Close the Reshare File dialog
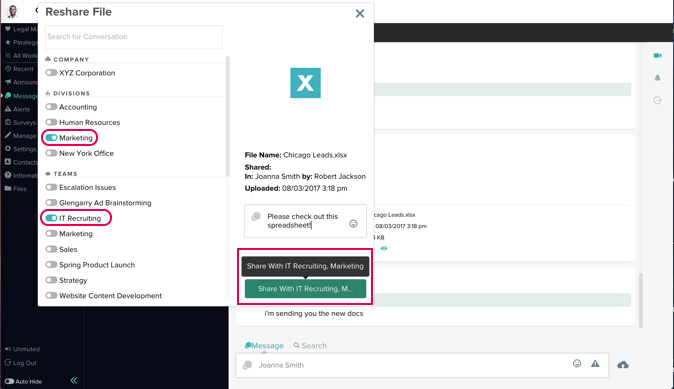 pyautogui.click(x=360, y=14)
